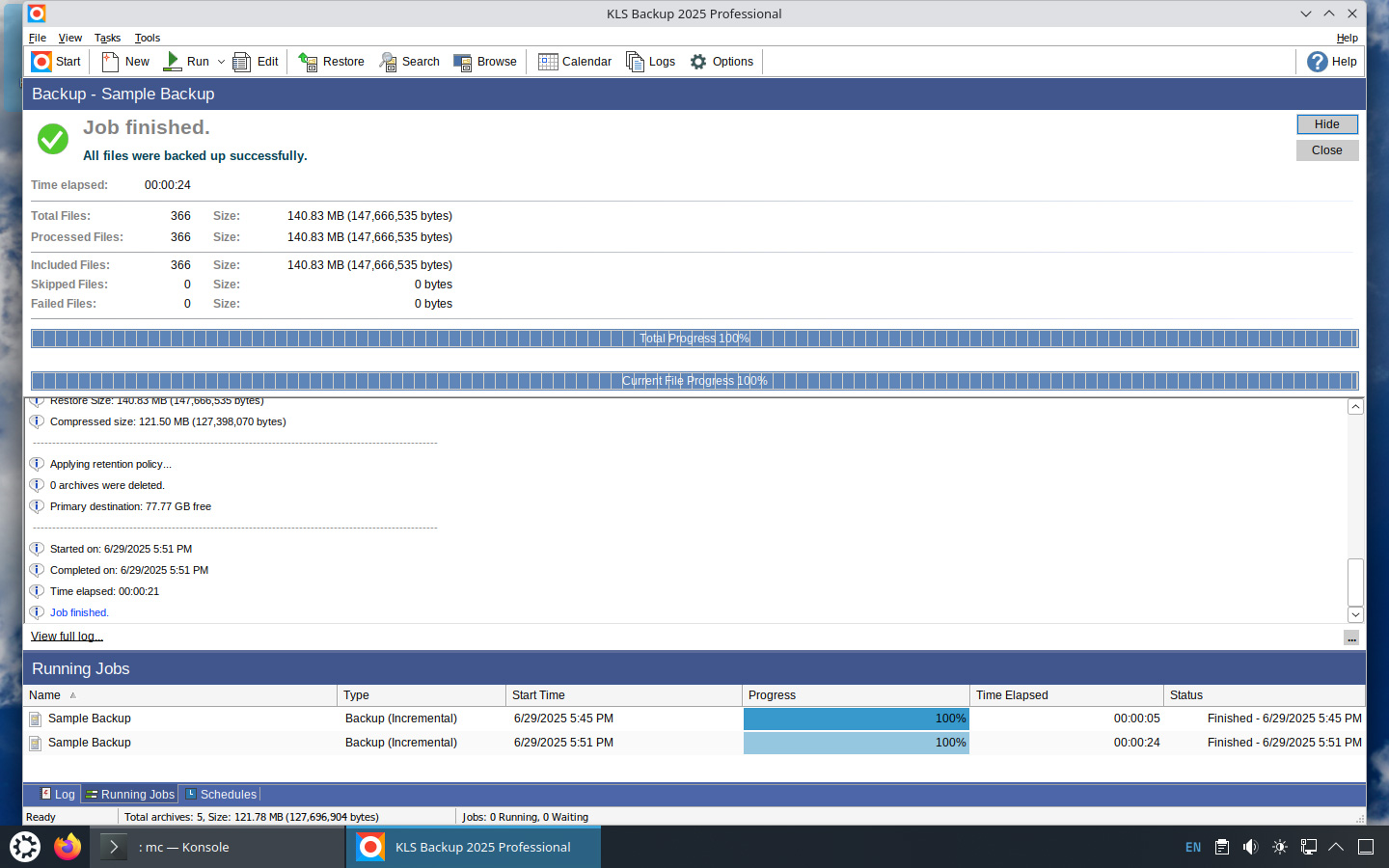
Task: Open the View full log link
Action: pos(67,637)
